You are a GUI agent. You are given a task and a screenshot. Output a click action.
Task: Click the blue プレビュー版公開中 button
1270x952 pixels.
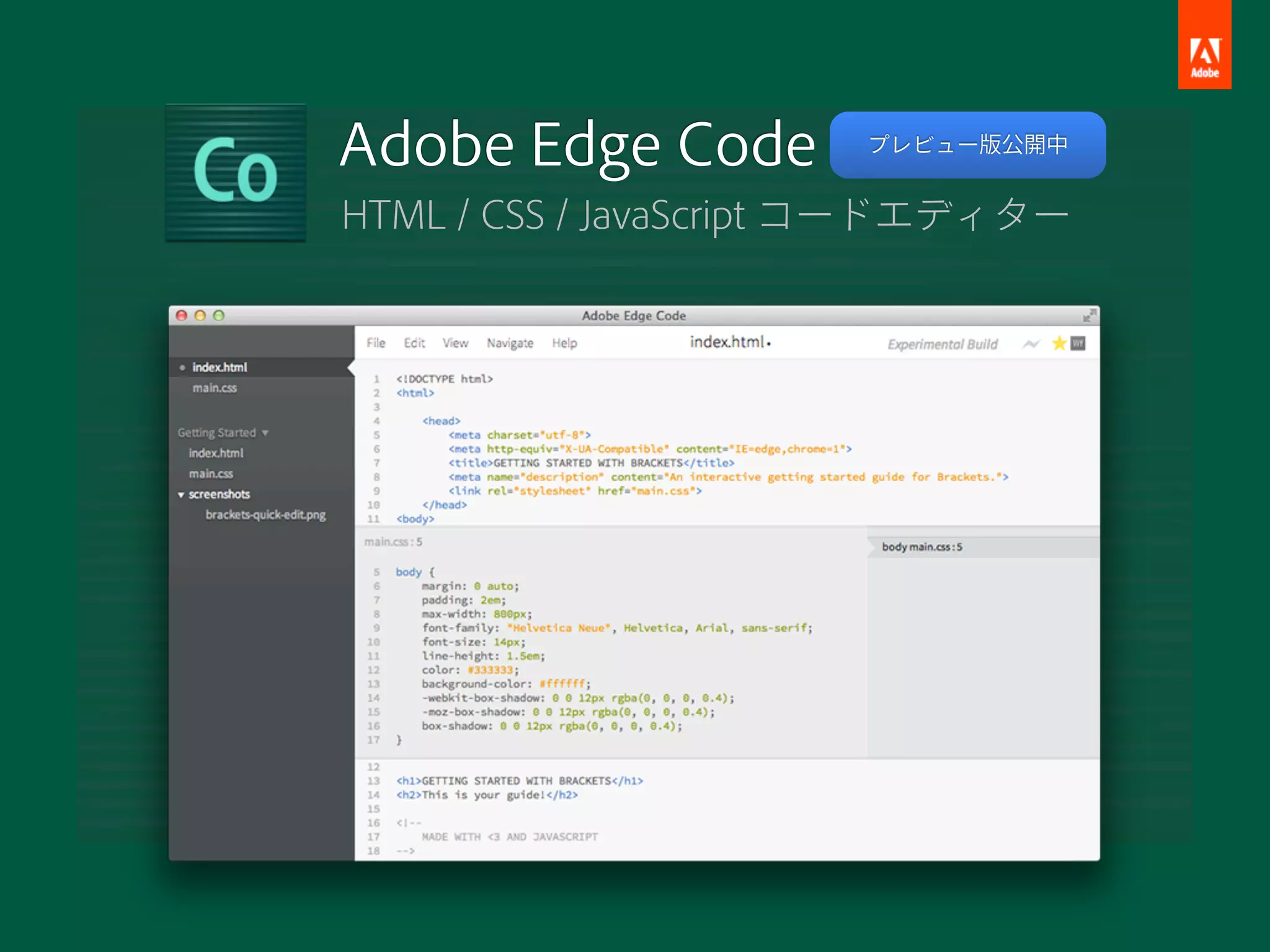967,145
